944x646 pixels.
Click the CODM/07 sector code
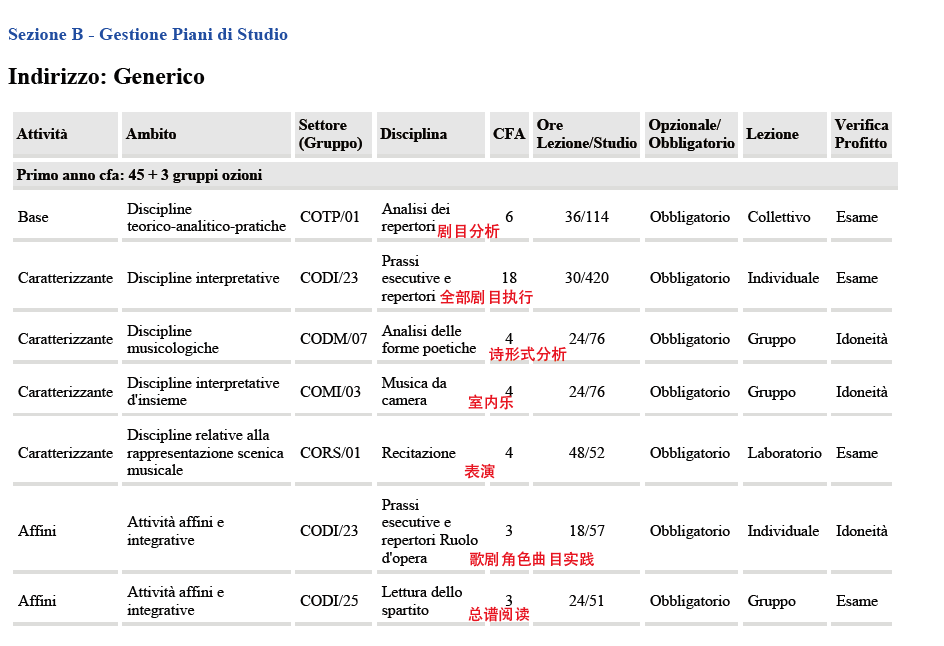click(334, 339)
